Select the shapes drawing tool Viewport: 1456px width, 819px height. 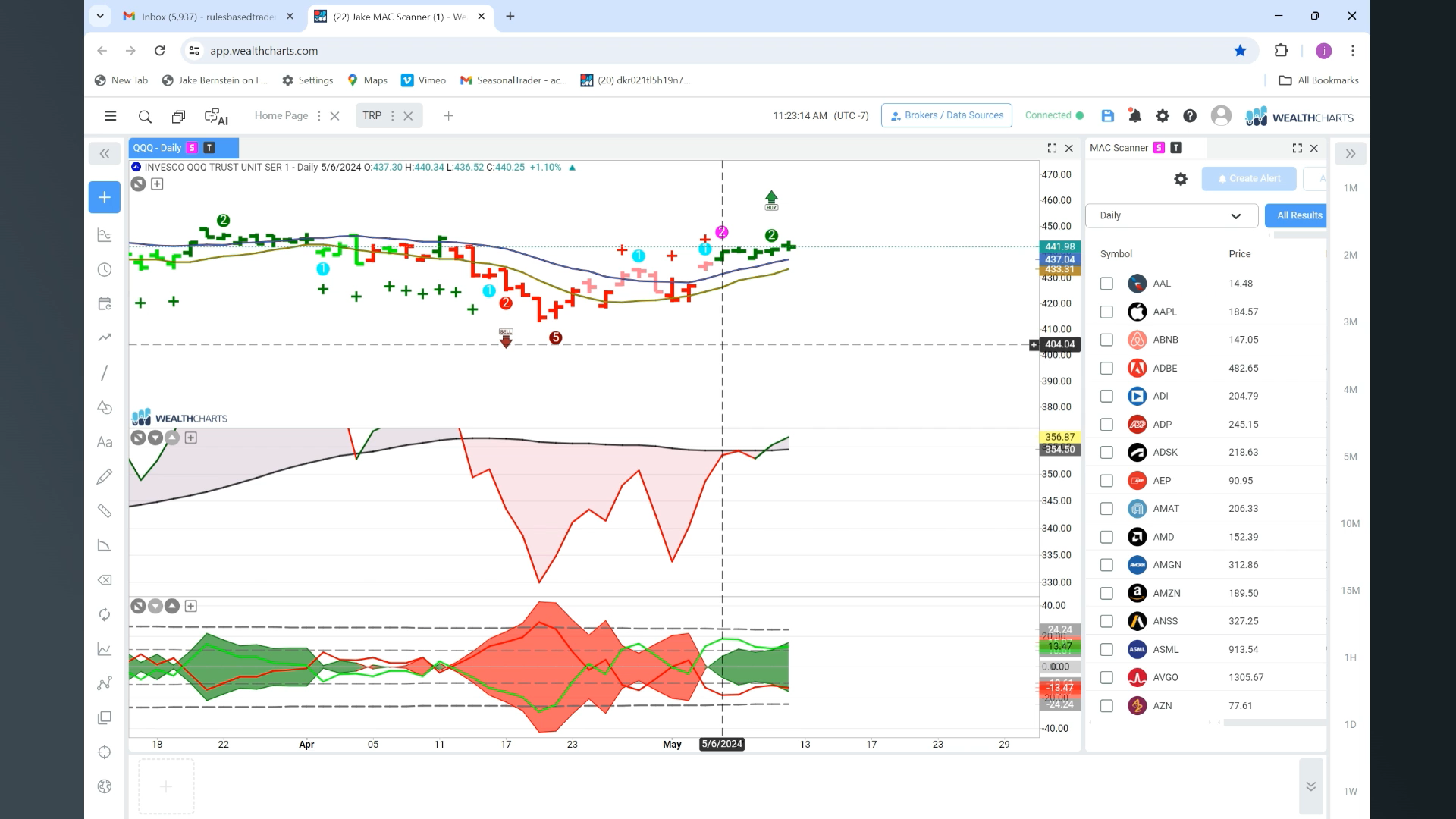105,407
